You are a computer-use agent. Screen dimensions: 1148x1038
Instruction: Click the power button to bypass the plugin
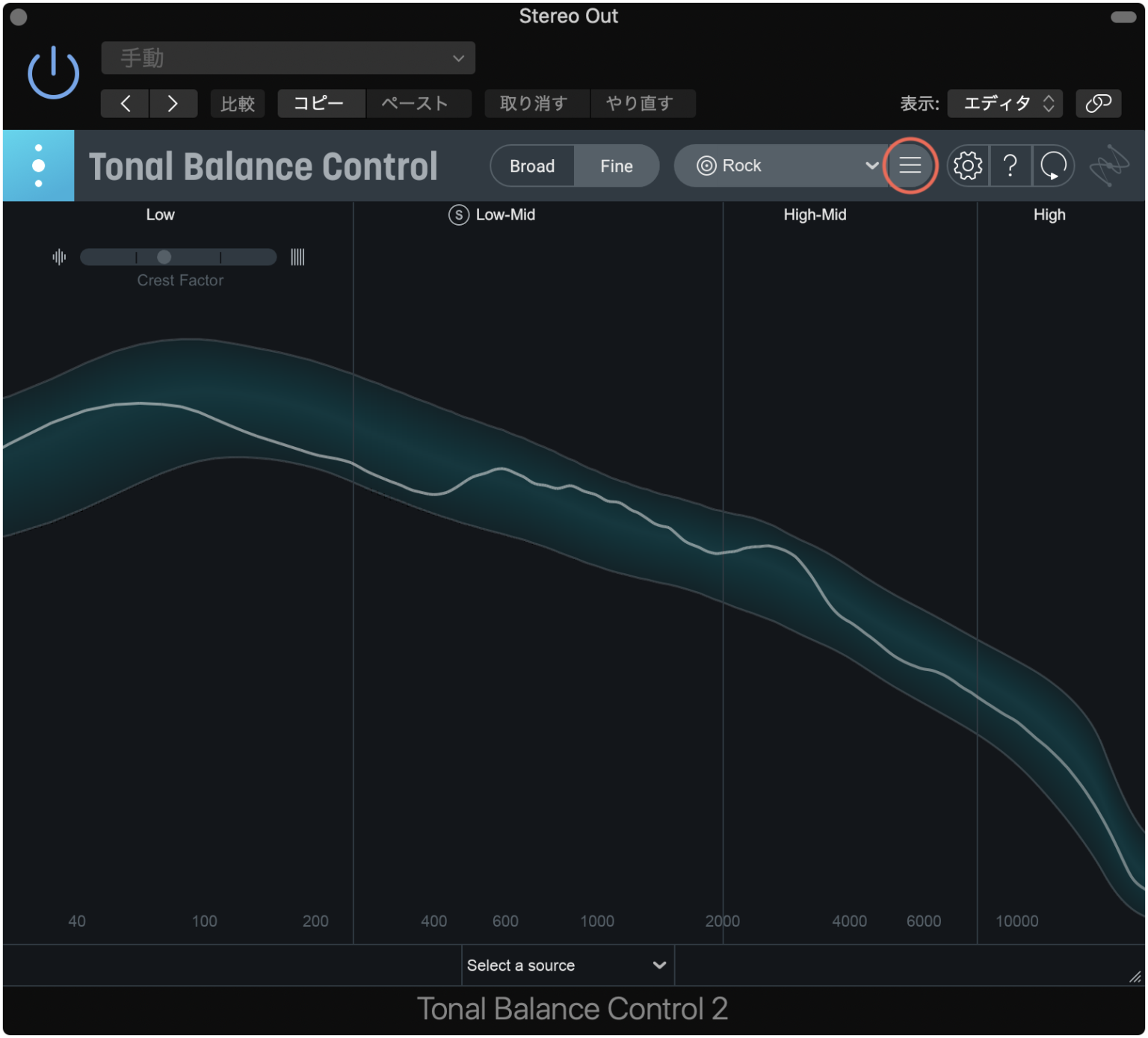[52, 71]
